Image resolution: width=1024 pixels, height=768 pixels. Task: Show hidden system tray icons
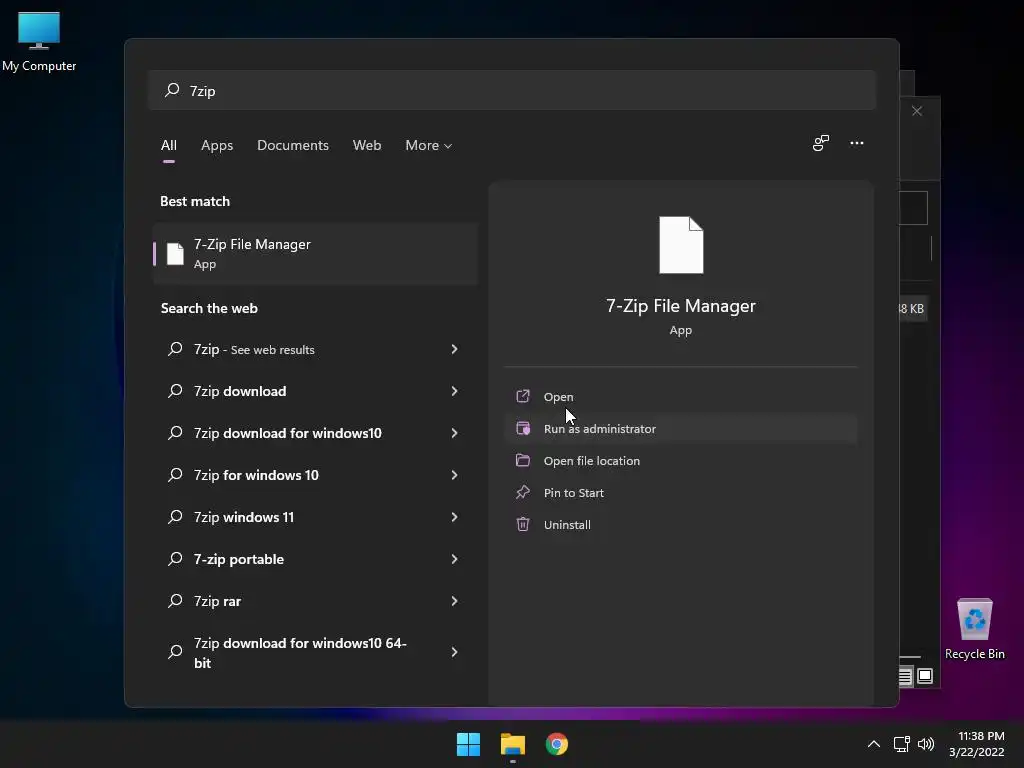point(873,744)
